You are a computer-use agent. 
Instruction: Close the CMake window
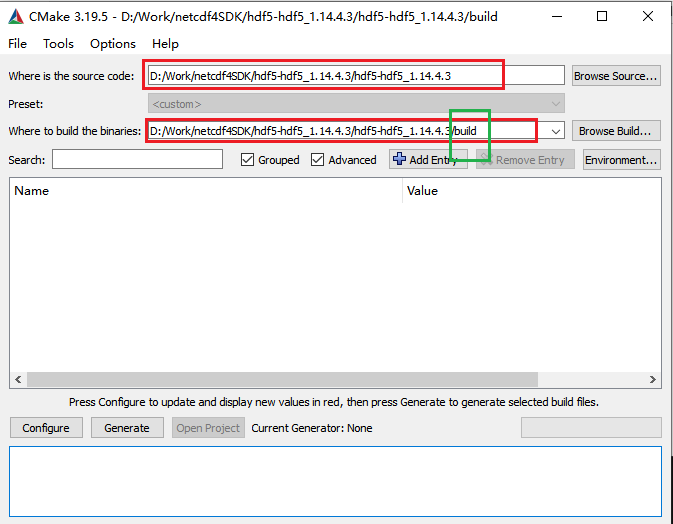(648, 16)
